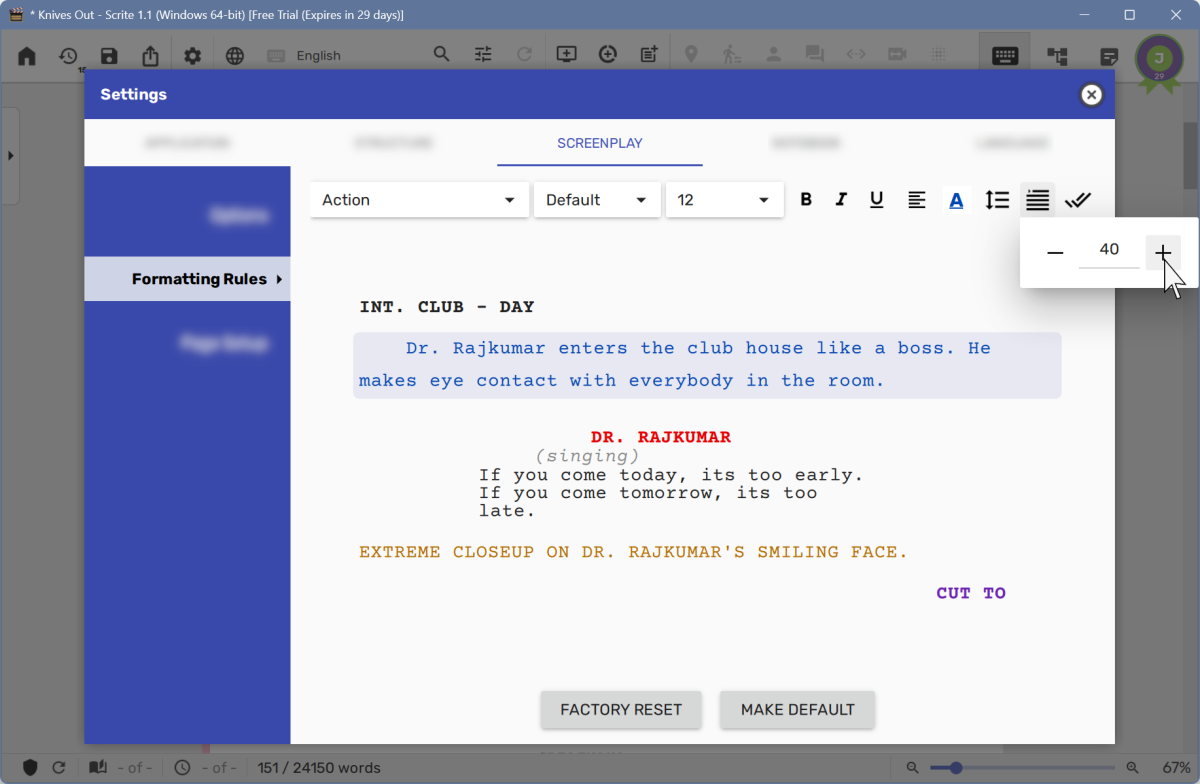Open the notes panel icon top right
This screenshot has width=1200, height=784.
(1109, 57)
